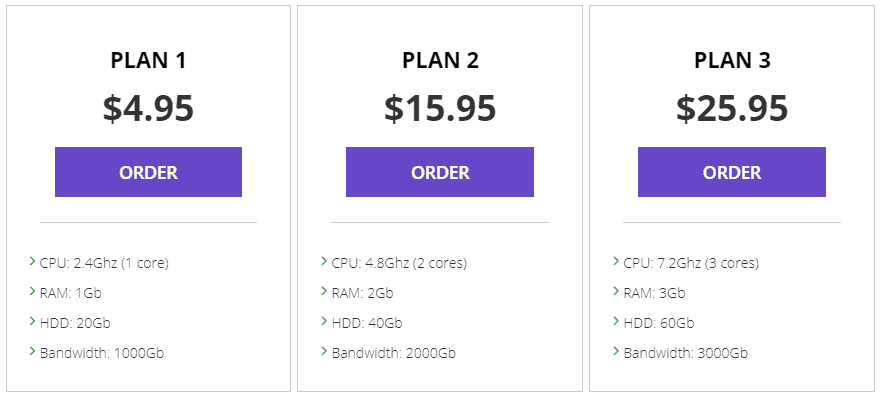Click the chevron next to RAM: 2Gb
The height and width of the screenshot is (396, 880).
tap(324, 291)
